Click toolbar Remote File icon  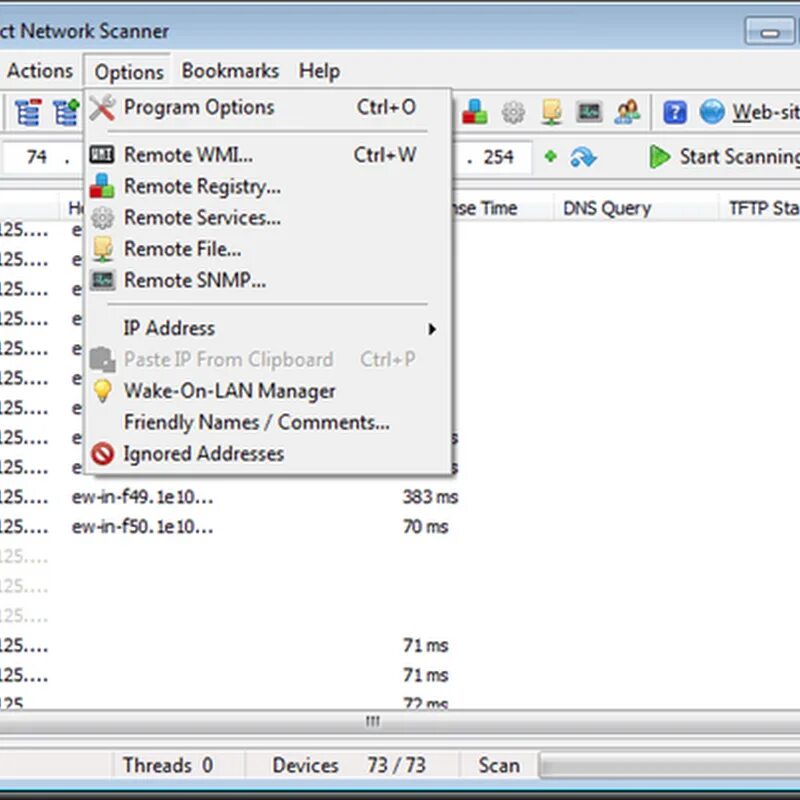pos(552,112)
